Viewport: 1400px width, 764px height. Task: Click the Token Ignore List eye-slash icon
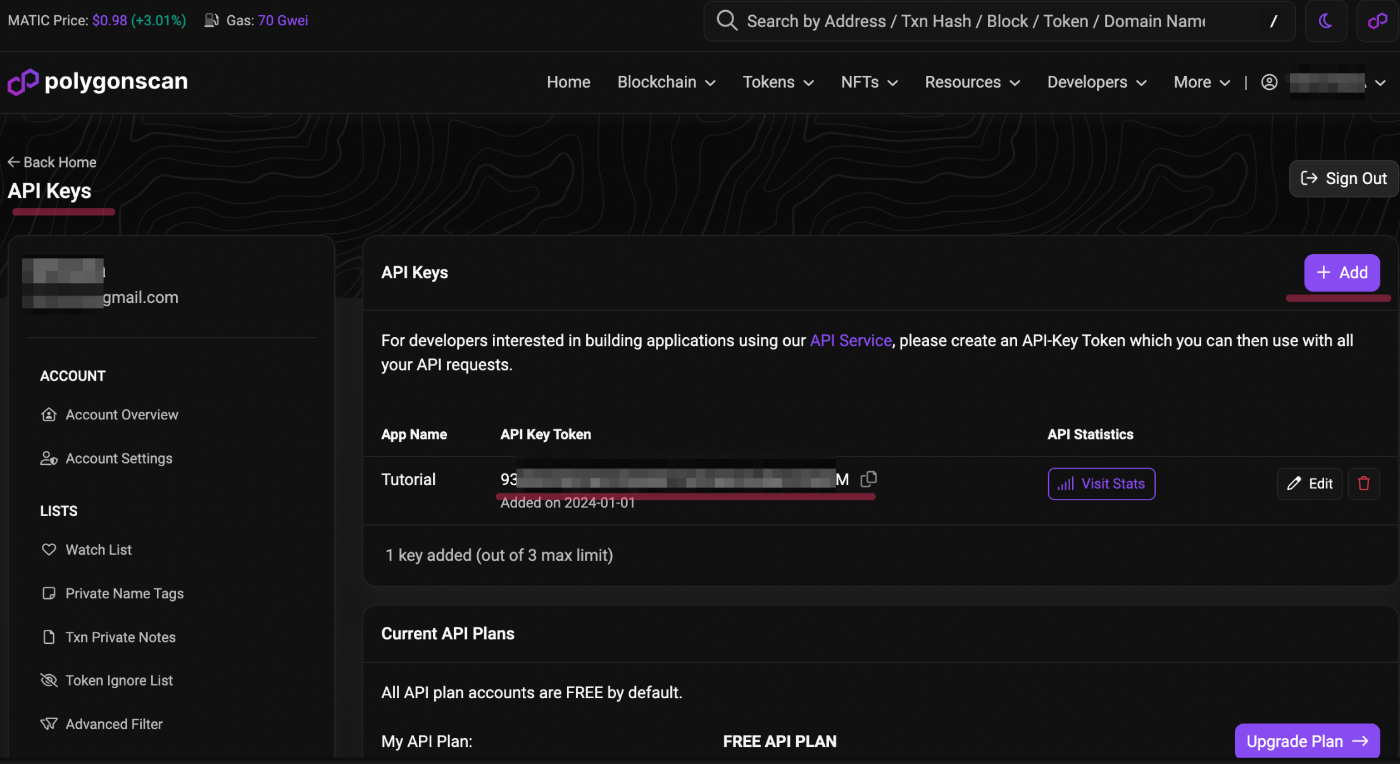point(48,681)
